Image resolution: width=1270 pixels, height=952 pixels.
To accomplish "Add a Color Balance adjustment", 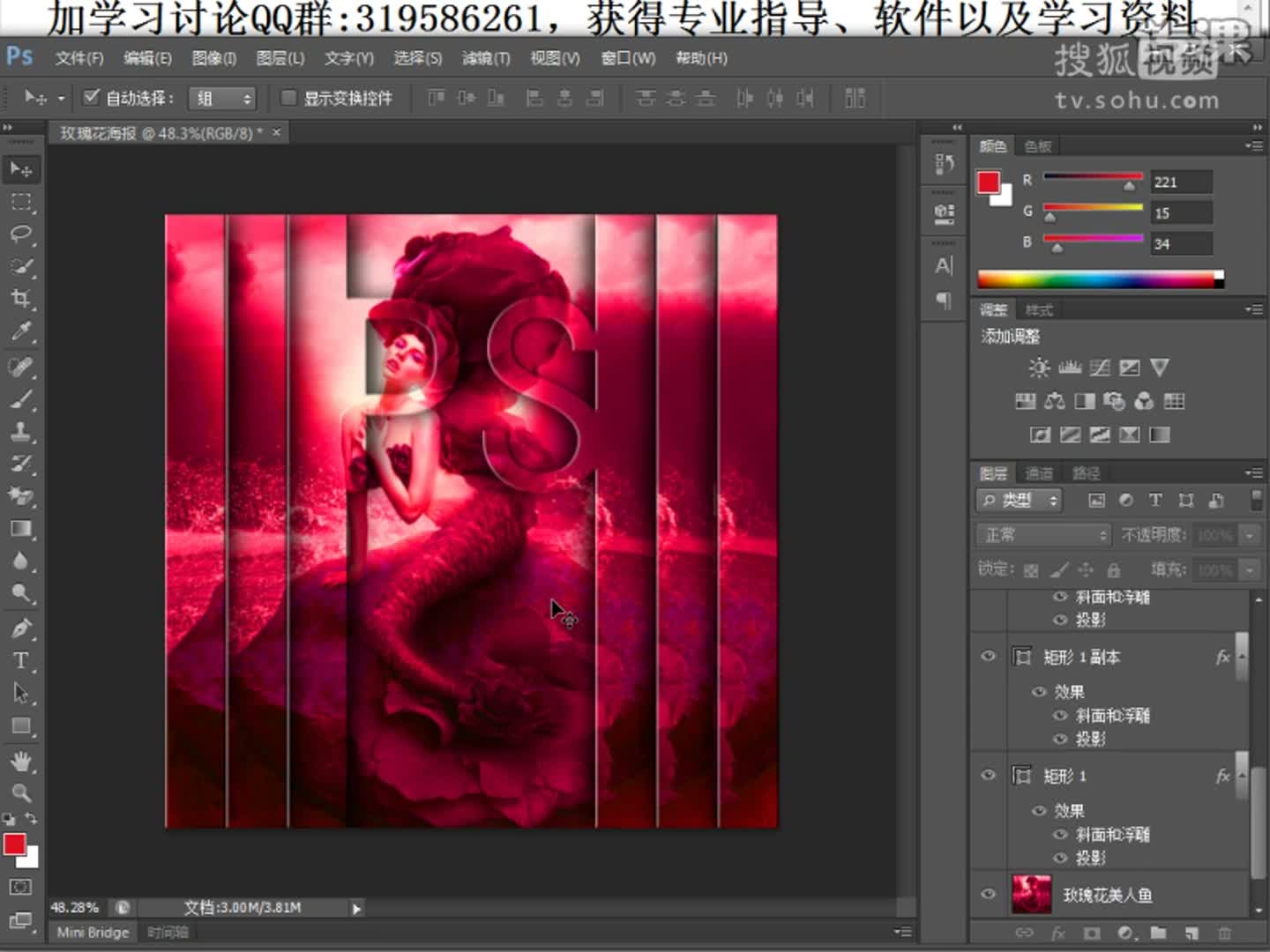I will pyautogui.click(x=1054, y=402).
